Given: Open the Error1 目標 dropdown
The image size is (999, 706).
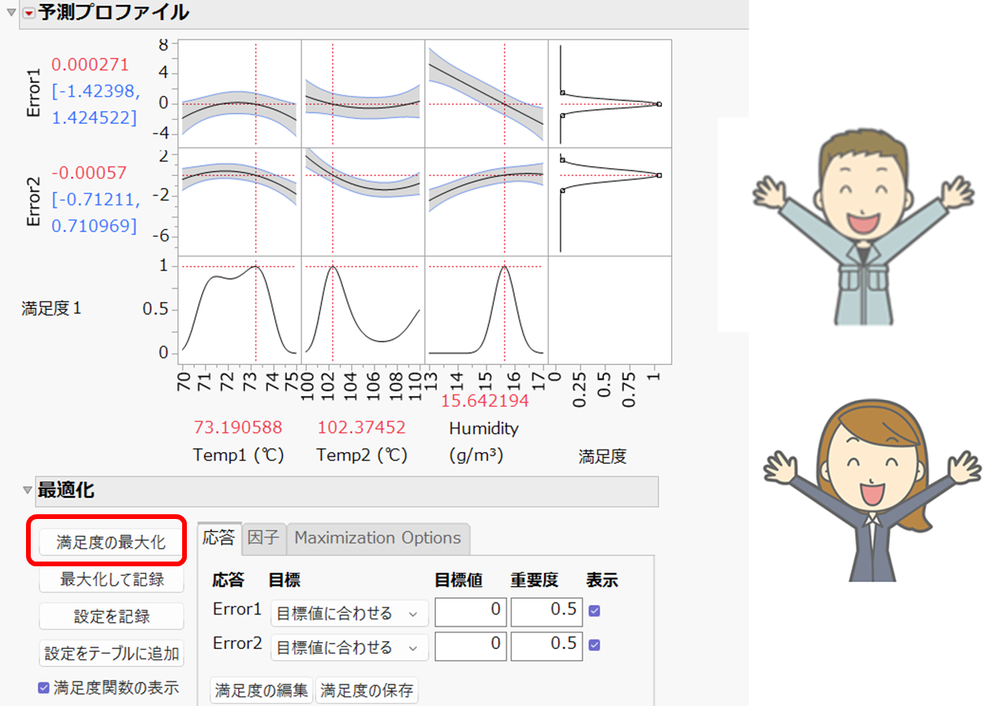Looking at the screenshot, I should (x=349, y=610).
